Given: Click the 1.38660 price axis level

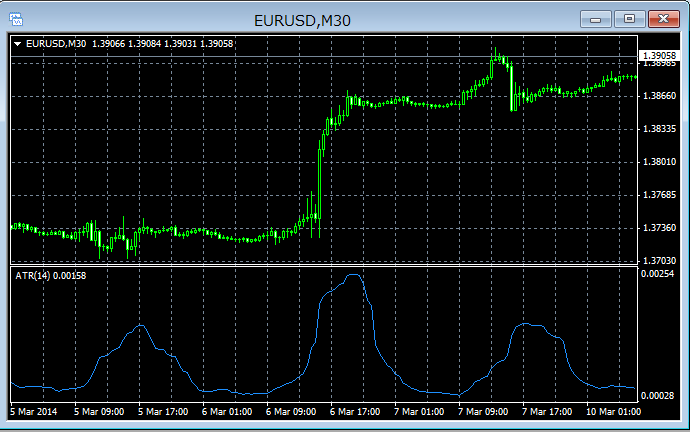Looking at the screenshot, I should pyautogui.click(x=659, y=96).
